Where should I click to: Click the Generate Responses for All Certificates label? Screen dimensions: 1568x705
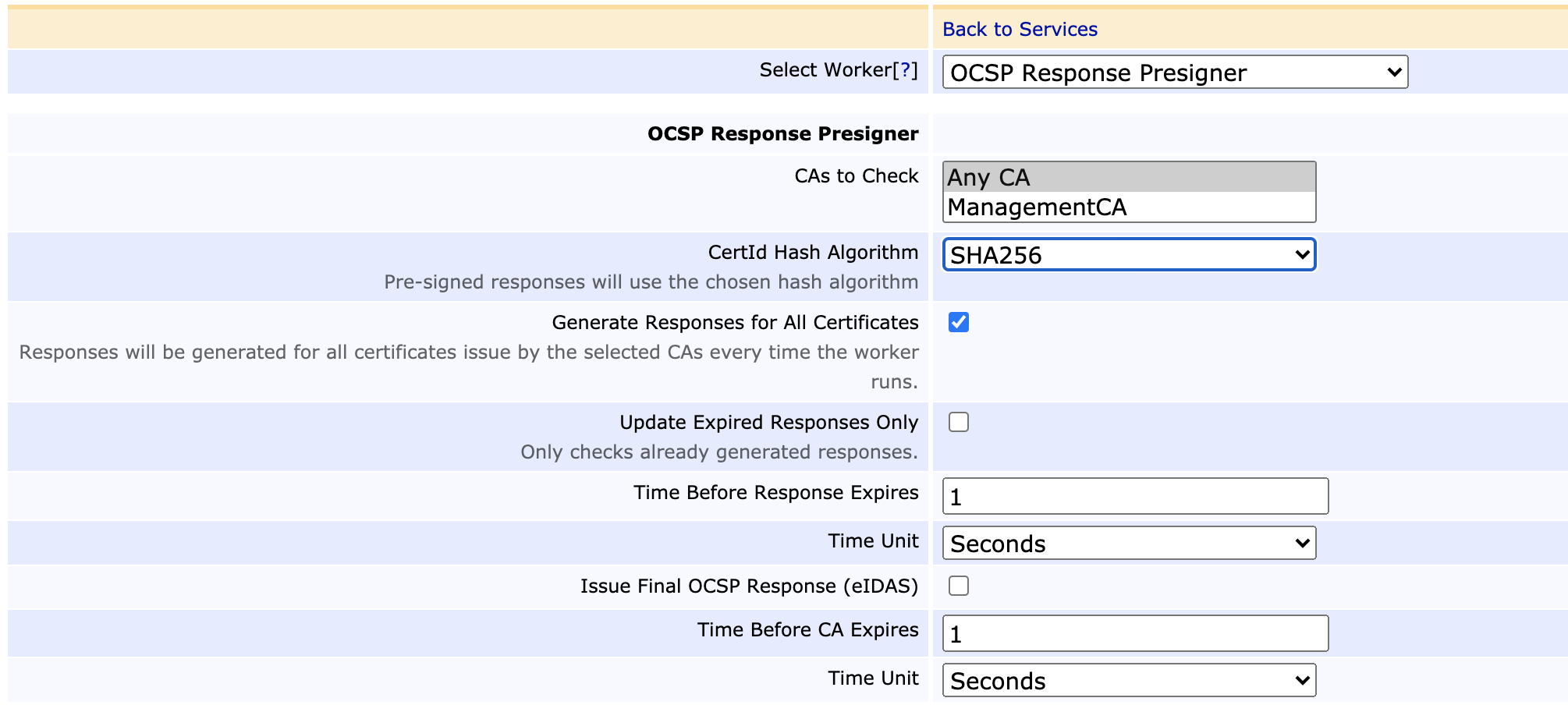[x=735, y=323]
